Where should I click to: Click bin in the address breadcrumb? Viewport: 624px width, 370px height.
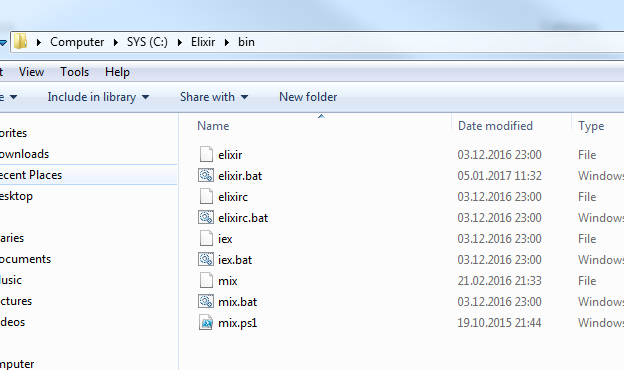pyautogui.click(x=246, y=42)
